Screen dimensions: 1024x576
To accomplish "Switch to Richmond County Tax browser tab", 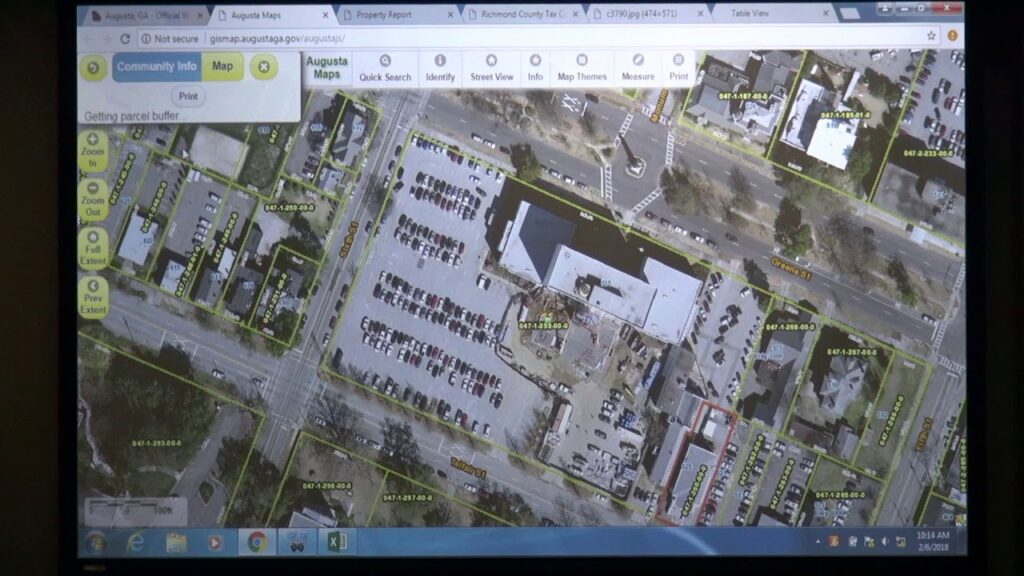I will 522,14.
